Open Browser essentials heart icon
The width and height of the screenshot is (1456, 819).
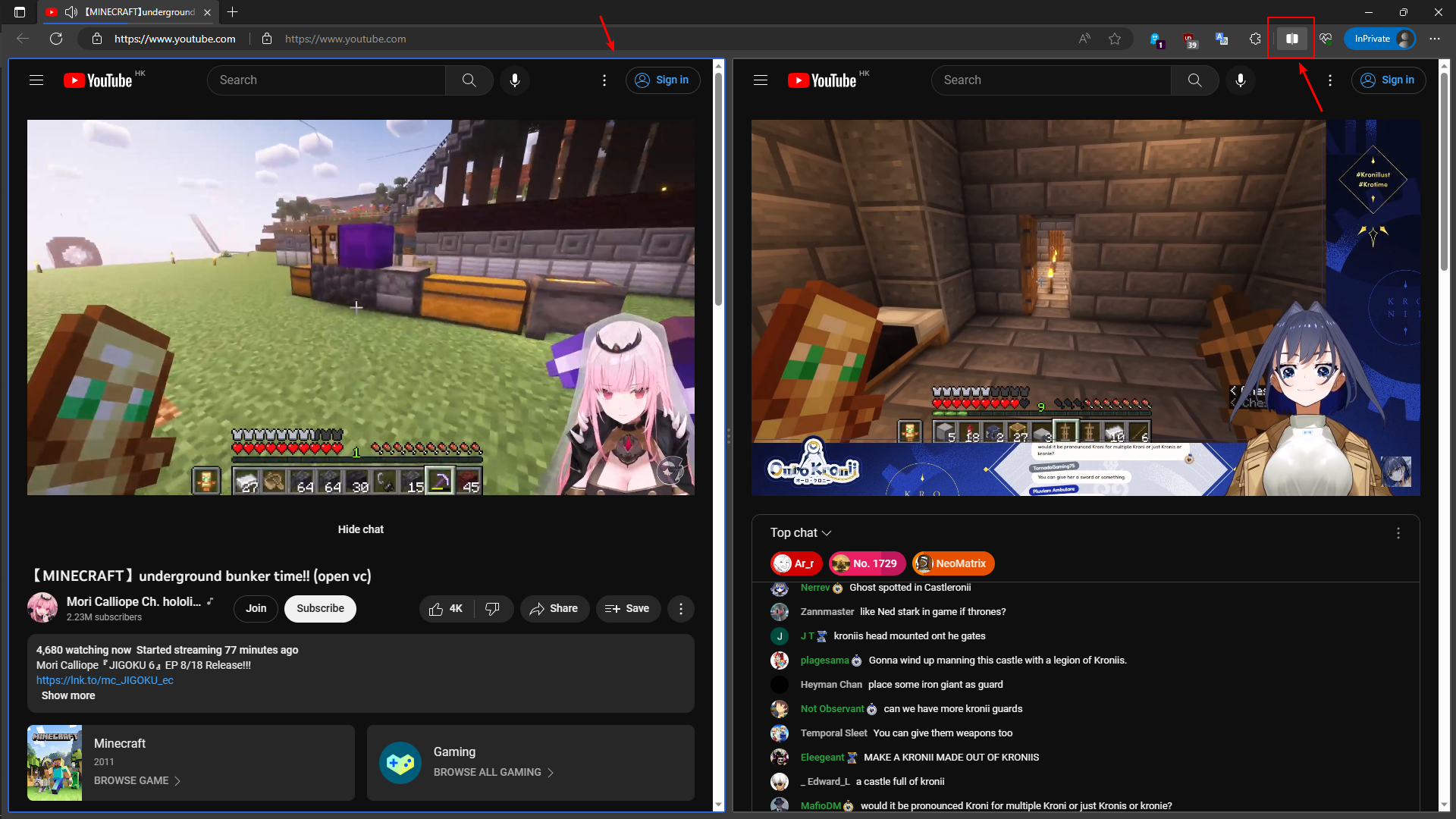click(1326, 39)
